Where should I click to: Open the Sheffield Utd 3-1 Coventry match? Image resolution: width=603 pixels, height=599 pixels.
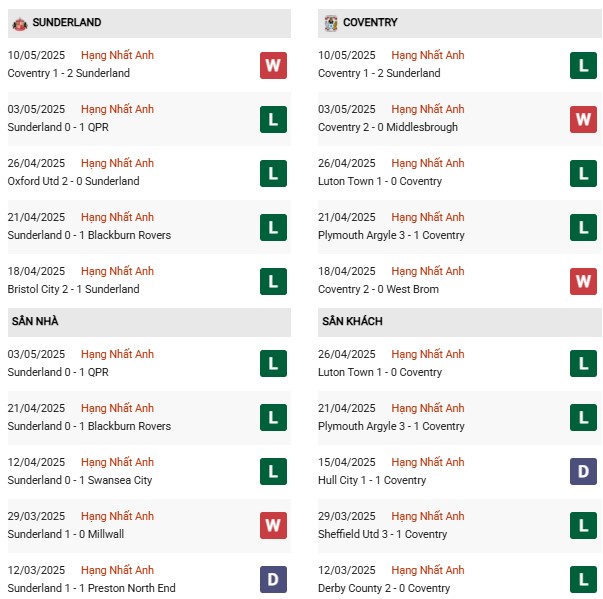(382, 534)
